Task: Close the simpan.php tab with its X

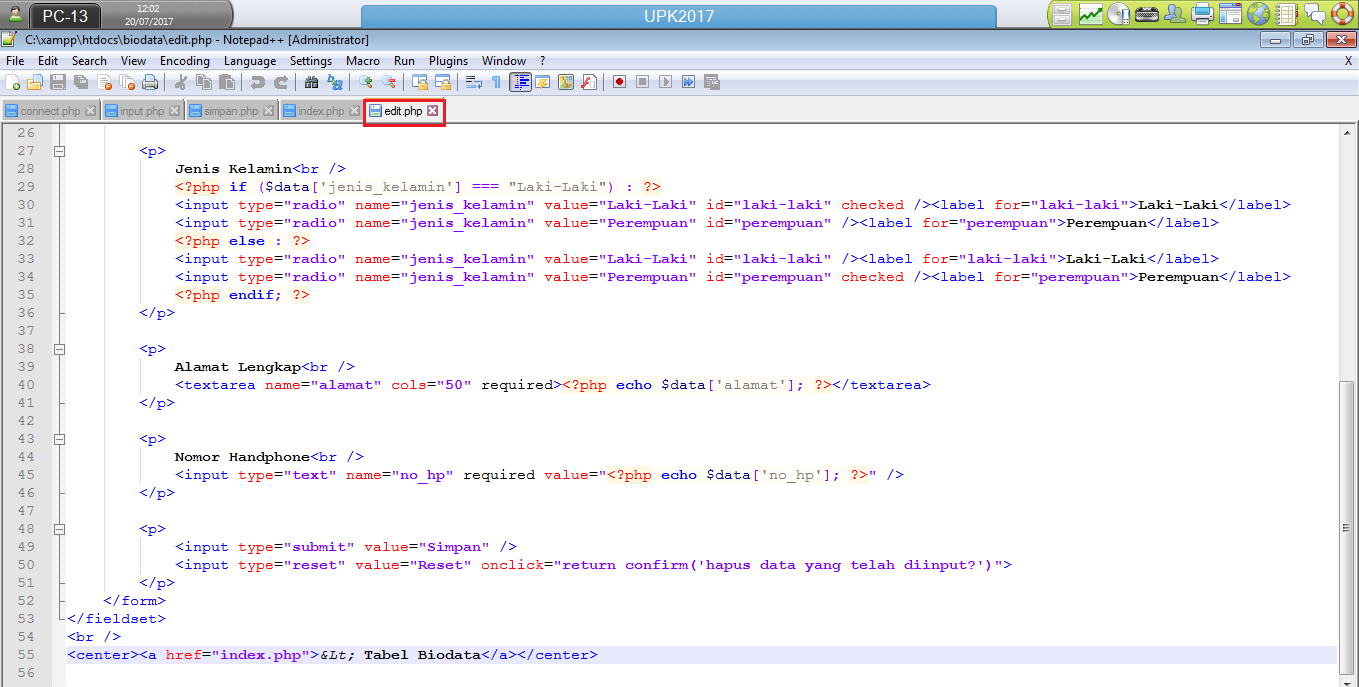Action: (268, 112)
